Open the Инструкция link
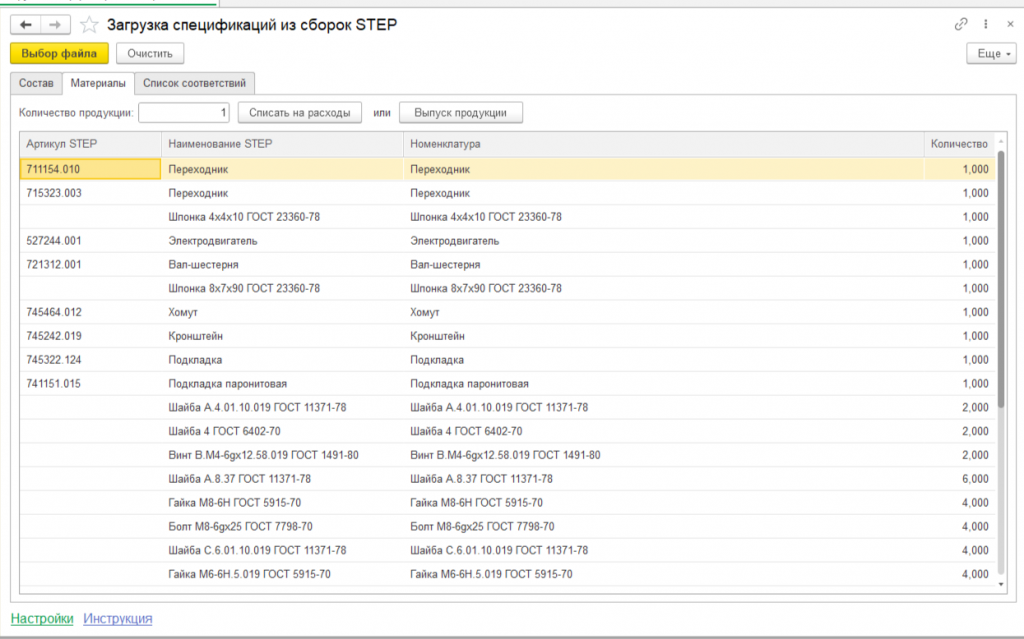The width and height of the screenshot is (1024, 639). pos(118,618)
